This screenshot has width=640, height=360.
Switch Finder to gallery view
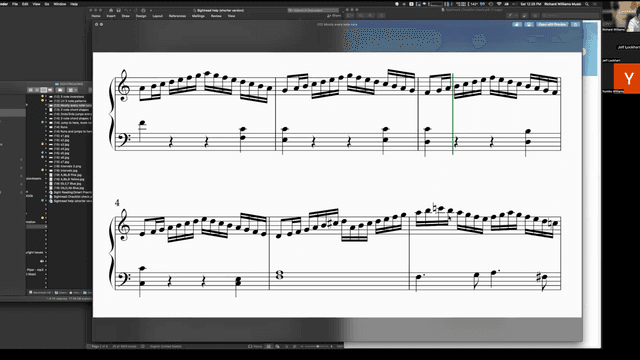pos(50,90)
